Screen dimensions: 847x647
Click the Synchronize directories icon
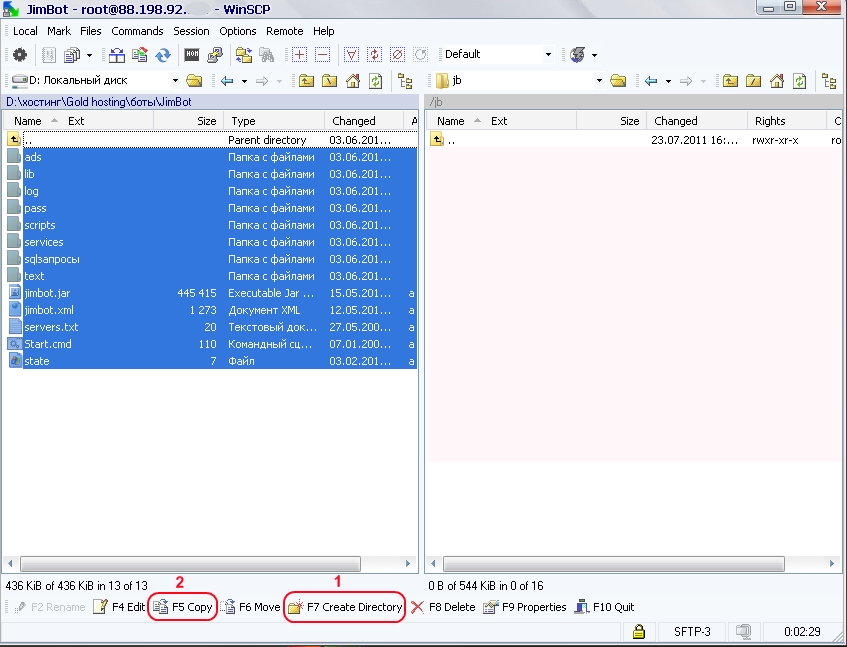point(139,55)
